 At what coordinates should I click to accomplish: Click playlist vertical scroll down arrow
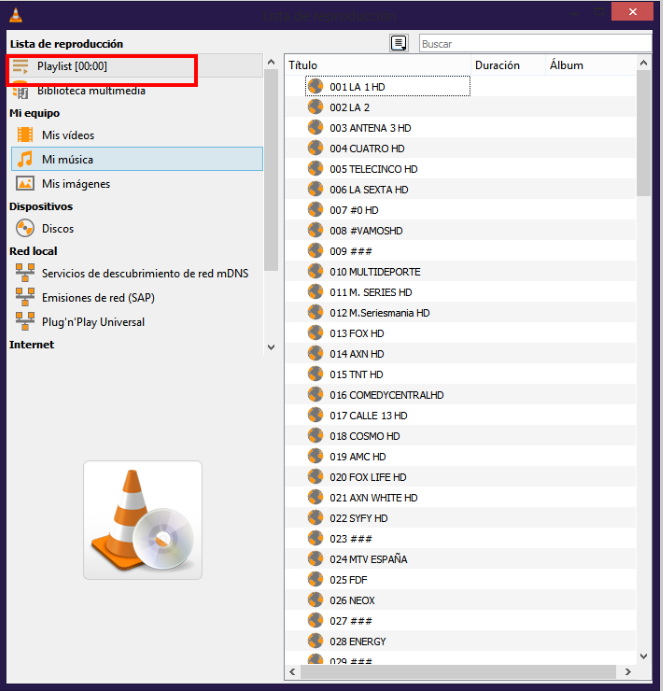[644, 656]
